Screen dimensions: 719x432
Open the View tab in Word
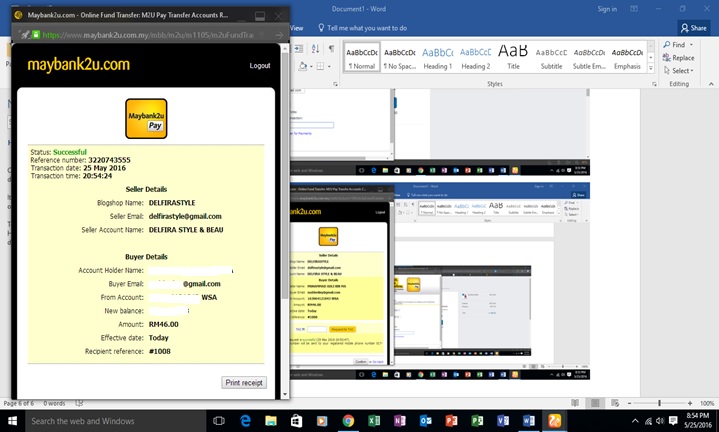pyautogui.click(x=297, y=28)
